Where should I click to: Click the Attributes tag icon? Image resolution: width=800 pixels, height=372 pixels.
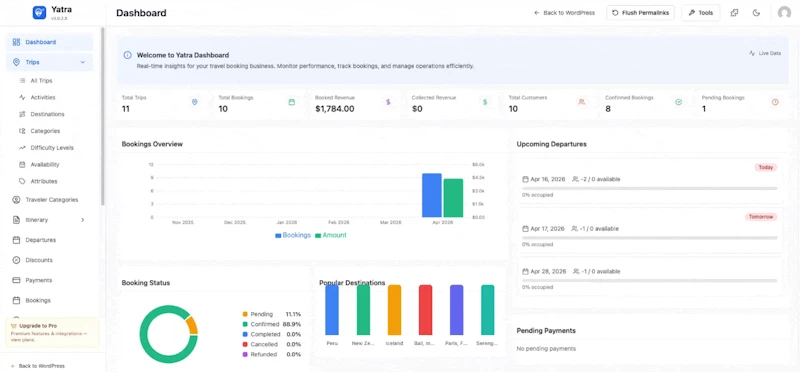coord(22,181)
